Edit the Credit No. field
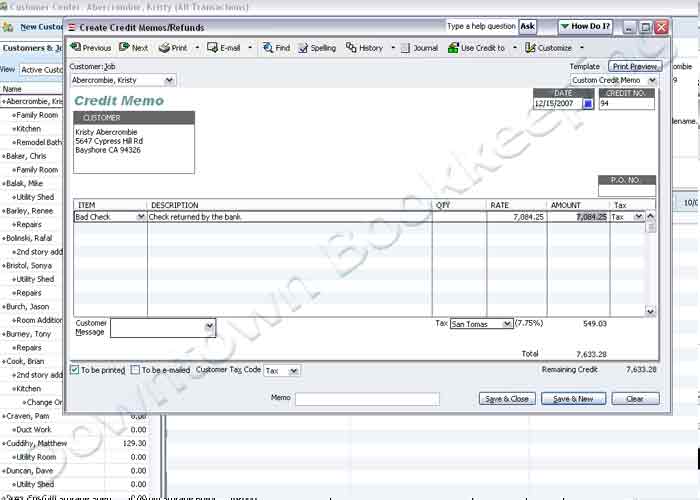The image size is (700, 500). point(627,104)
